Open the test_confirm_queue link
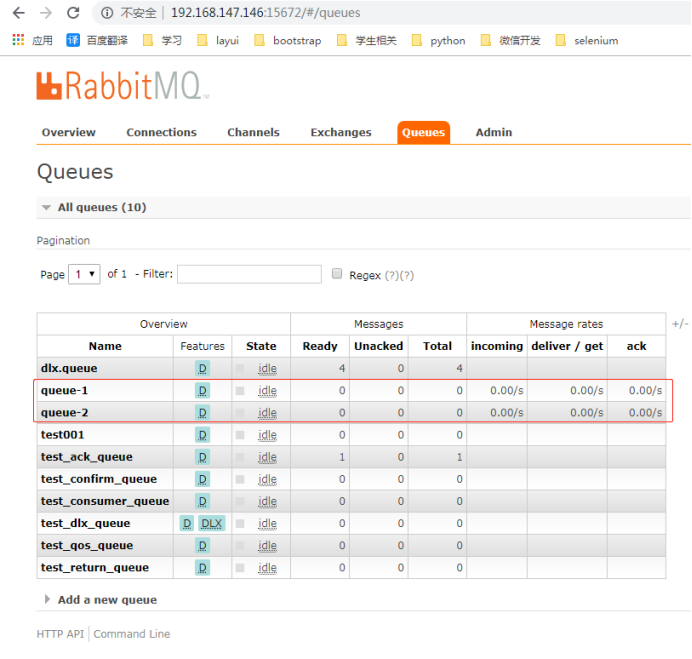Screen dimensions: 692x659 pyautogui.click(x=99, y=479)
